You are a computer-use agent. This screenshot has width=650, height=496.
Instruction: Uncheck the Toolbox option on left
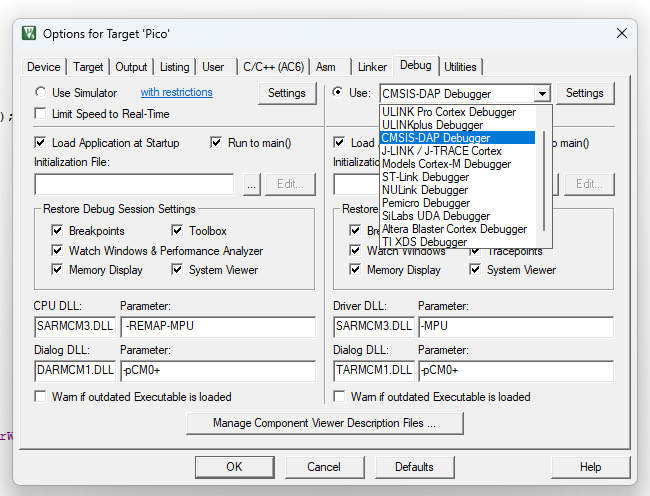[178, 231]
